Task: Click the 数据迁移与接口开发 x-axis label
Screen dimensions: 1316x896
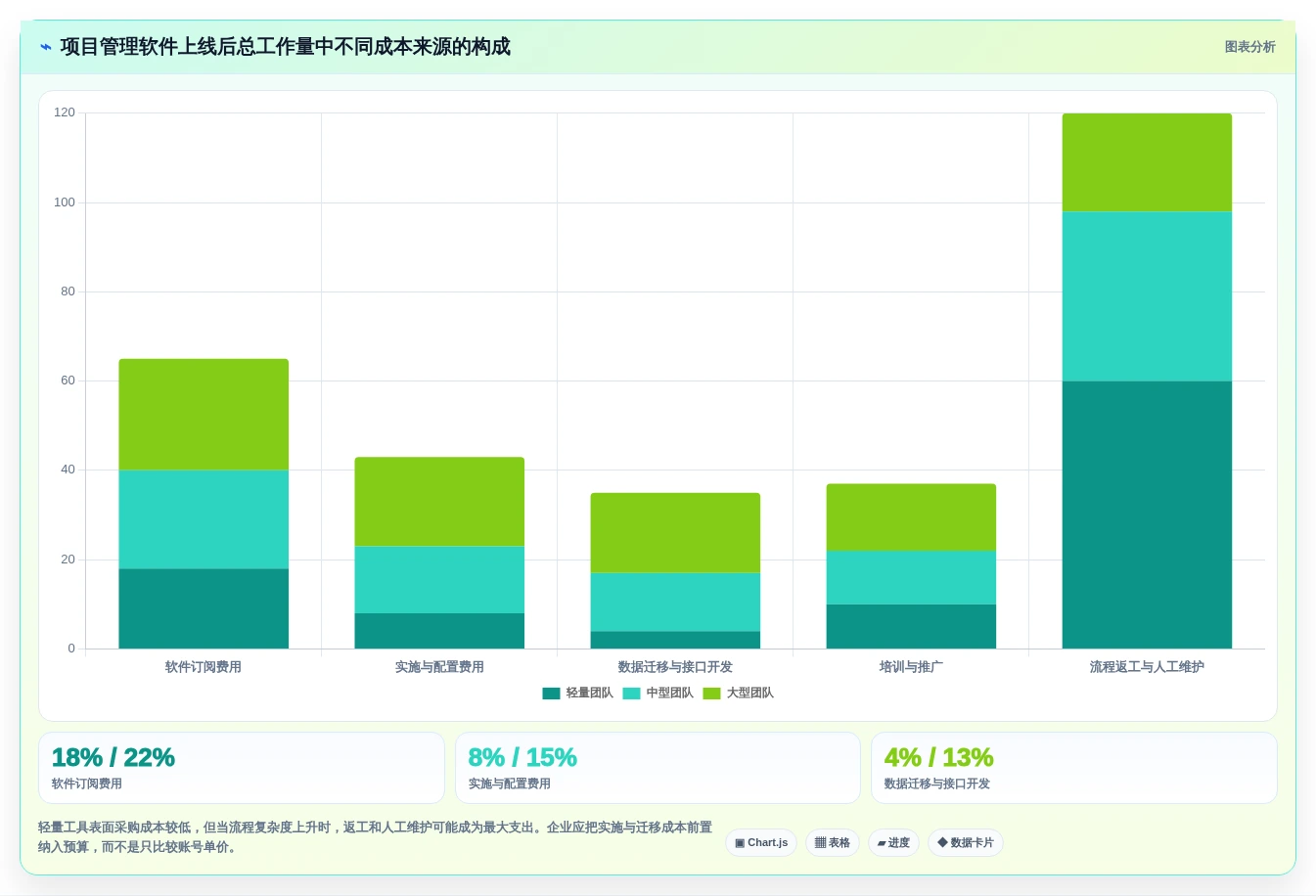Action: [x=675, y=667]
